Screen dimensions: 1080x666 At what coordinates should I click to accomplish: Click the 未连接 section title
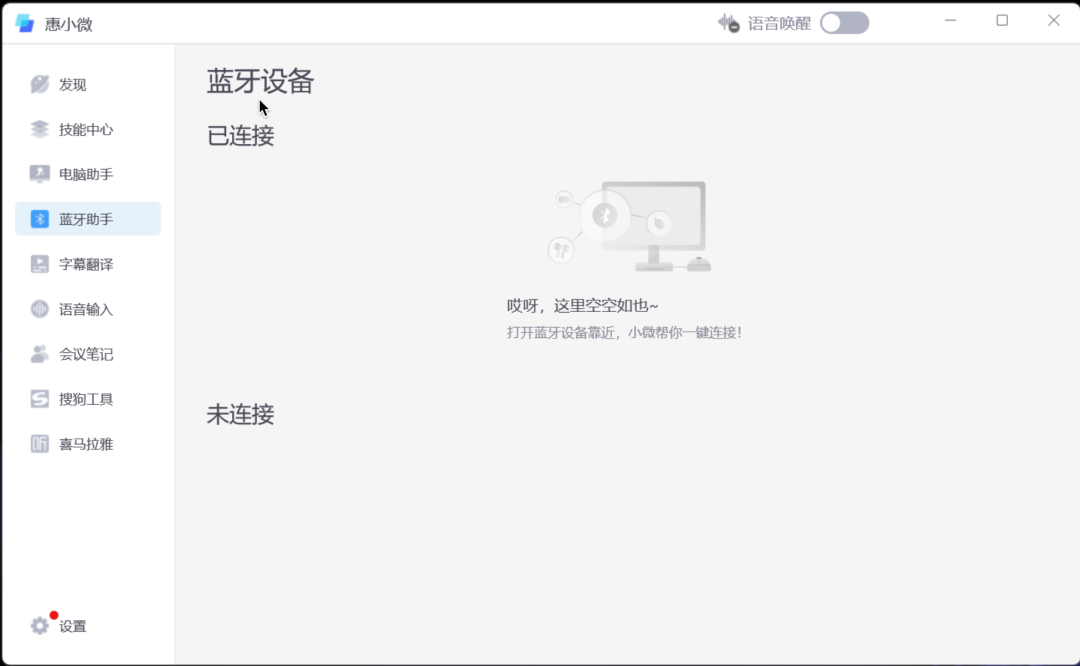(x=240, y=415)
